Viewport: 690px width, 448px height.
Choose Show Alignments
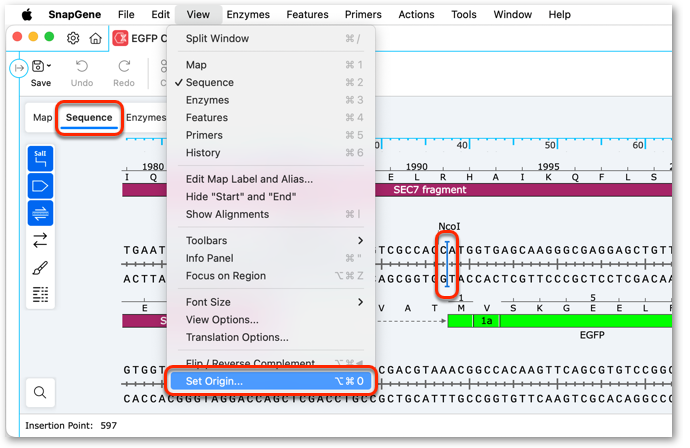point(271,214)
